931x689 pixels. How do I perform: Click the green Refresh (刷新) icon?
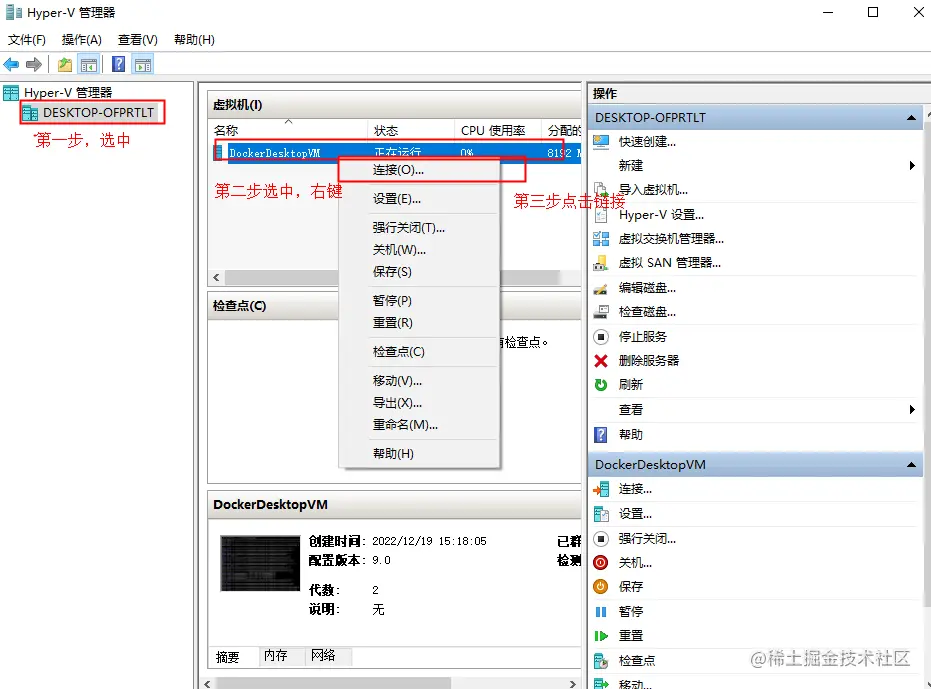coord(601,385)
